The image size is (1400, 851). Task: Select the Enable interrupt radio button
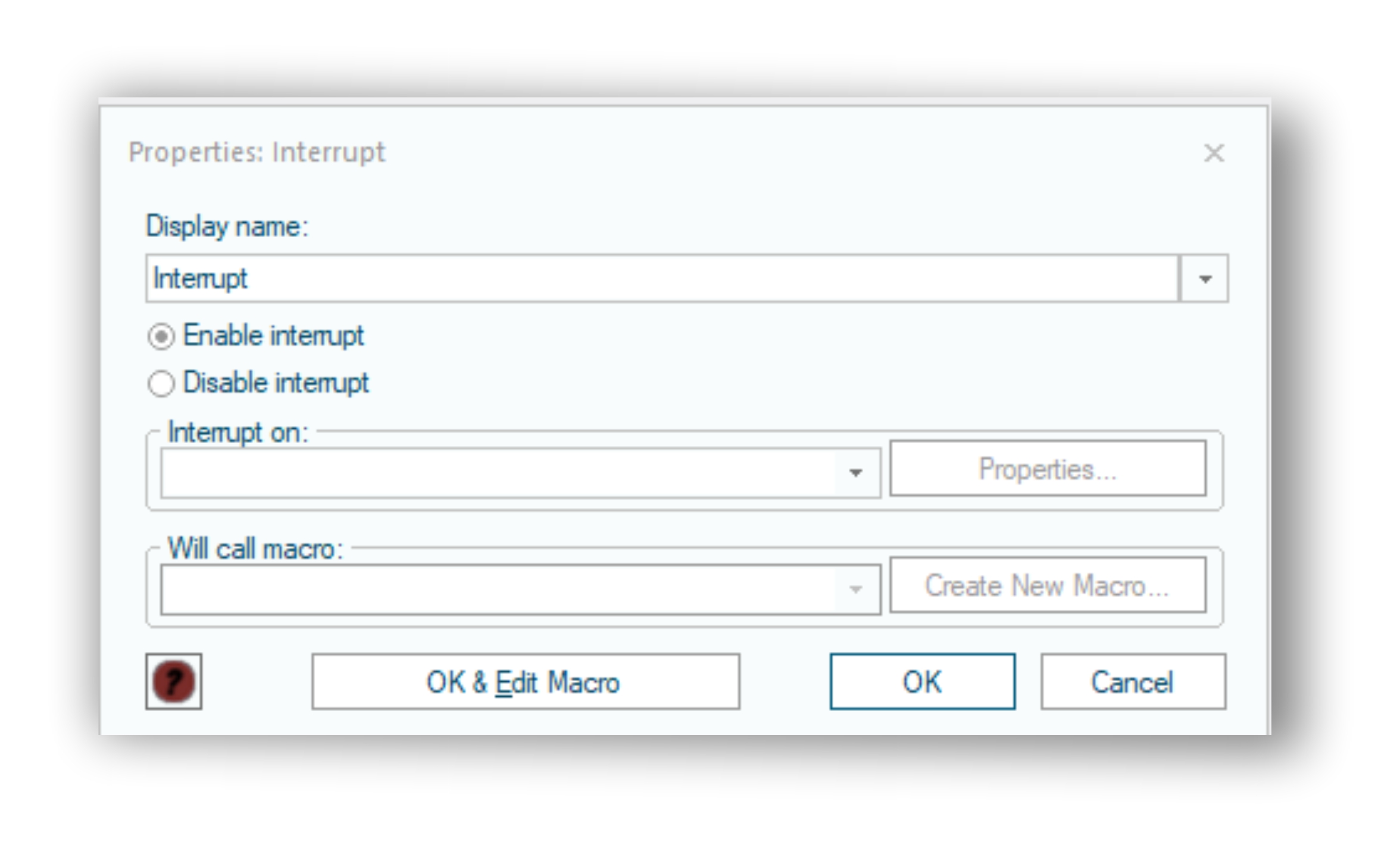[x=161, y=336]
